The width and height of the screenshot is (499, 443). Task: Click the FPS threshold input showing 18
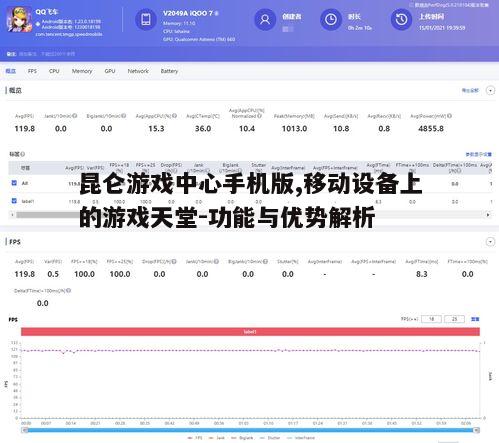[431, 319]
